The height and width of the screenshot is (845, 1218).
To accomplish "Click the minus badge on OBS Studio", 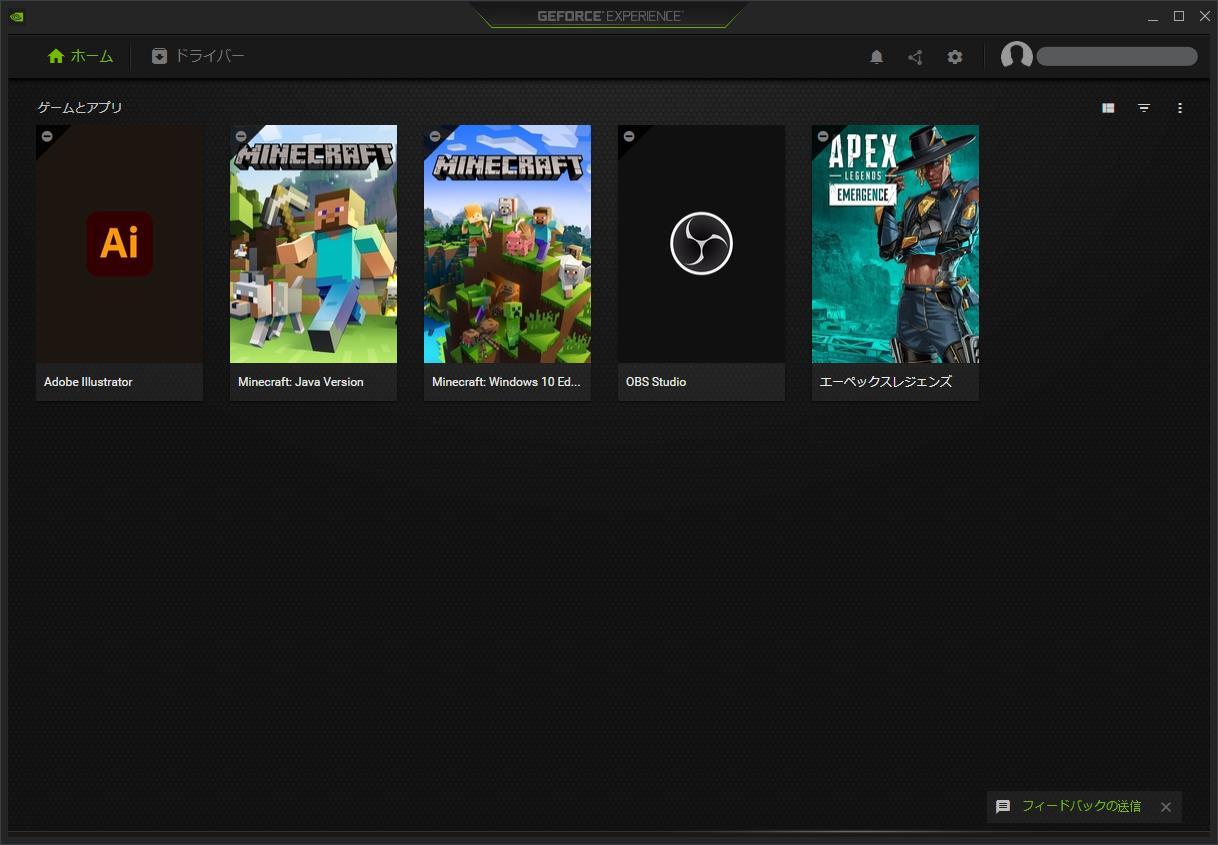I will (x=628, y=136).
